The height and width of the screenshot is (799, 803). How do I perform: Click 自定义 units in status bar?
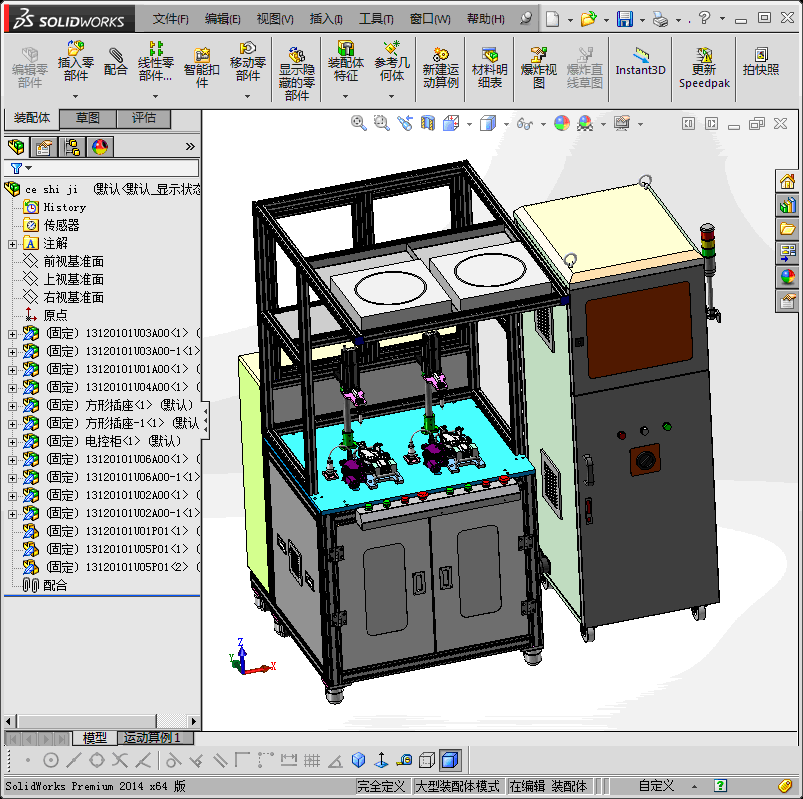(656, 786)
